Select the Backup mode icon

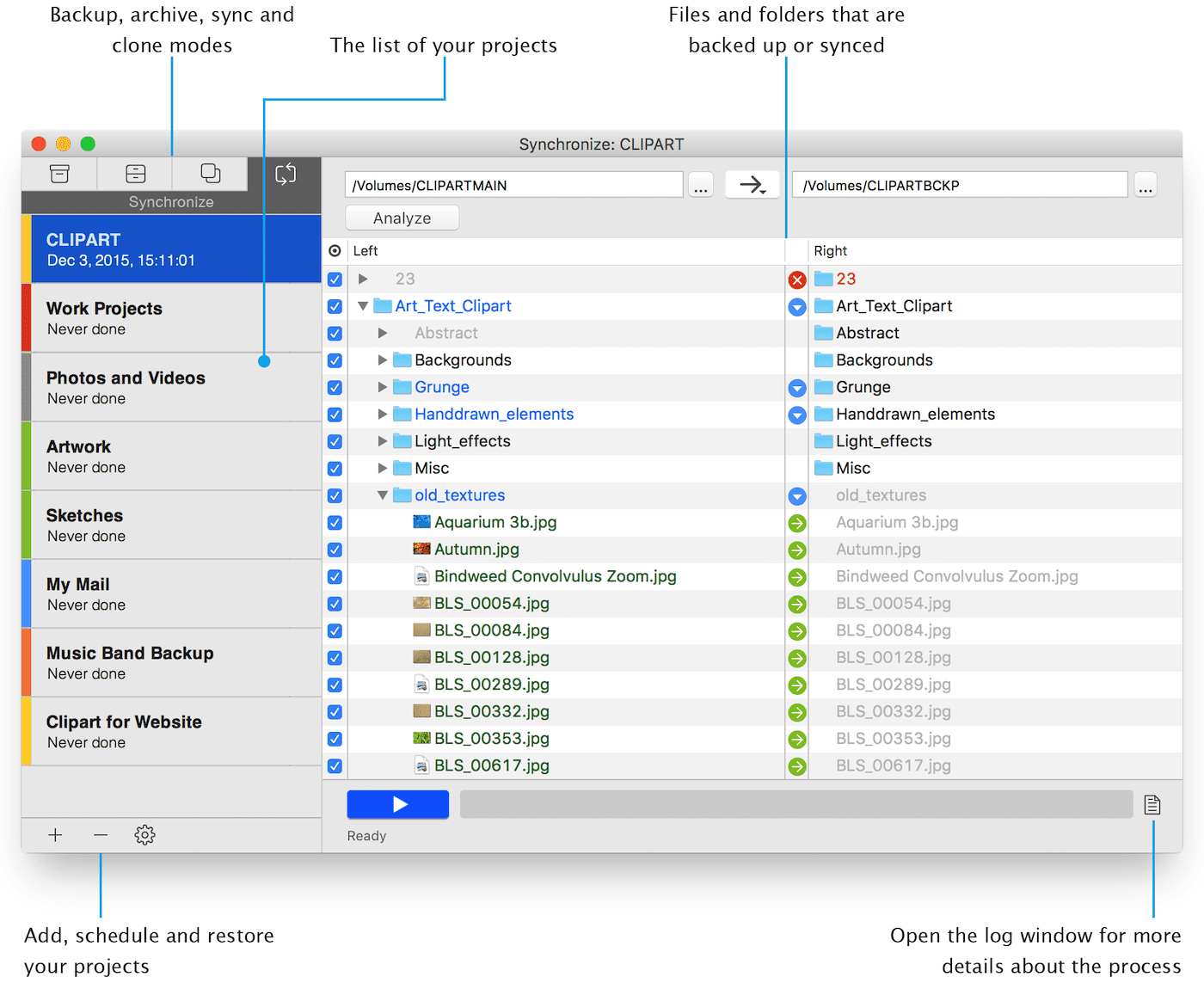point(59,174)
